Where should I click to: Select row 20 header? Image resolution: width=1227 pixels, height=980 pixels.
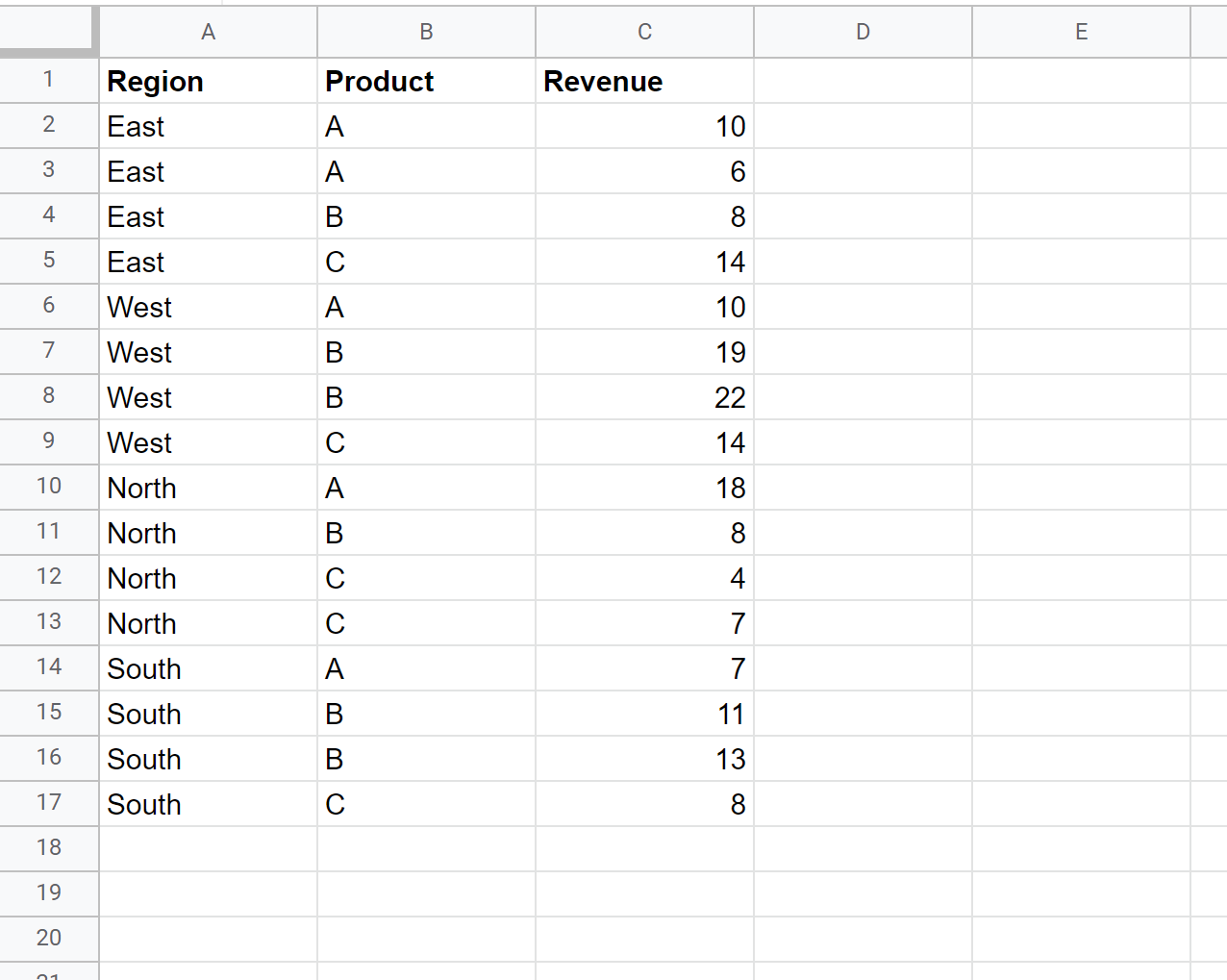pyautogui.click(x=49, y=940)
